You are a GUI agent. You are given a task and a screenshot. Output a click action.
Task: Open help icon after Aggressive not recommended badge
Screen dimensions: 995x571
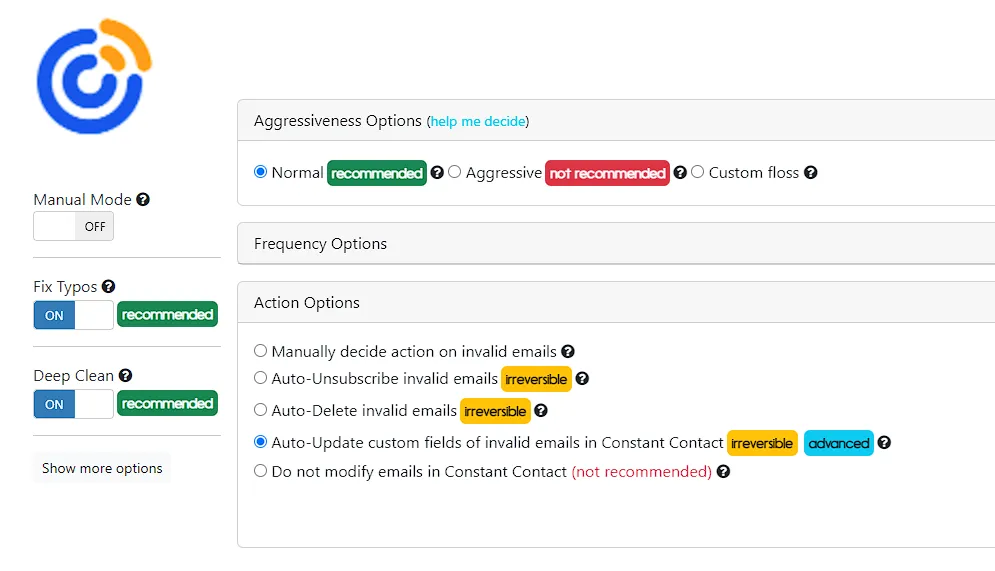(x=680, y=173)
